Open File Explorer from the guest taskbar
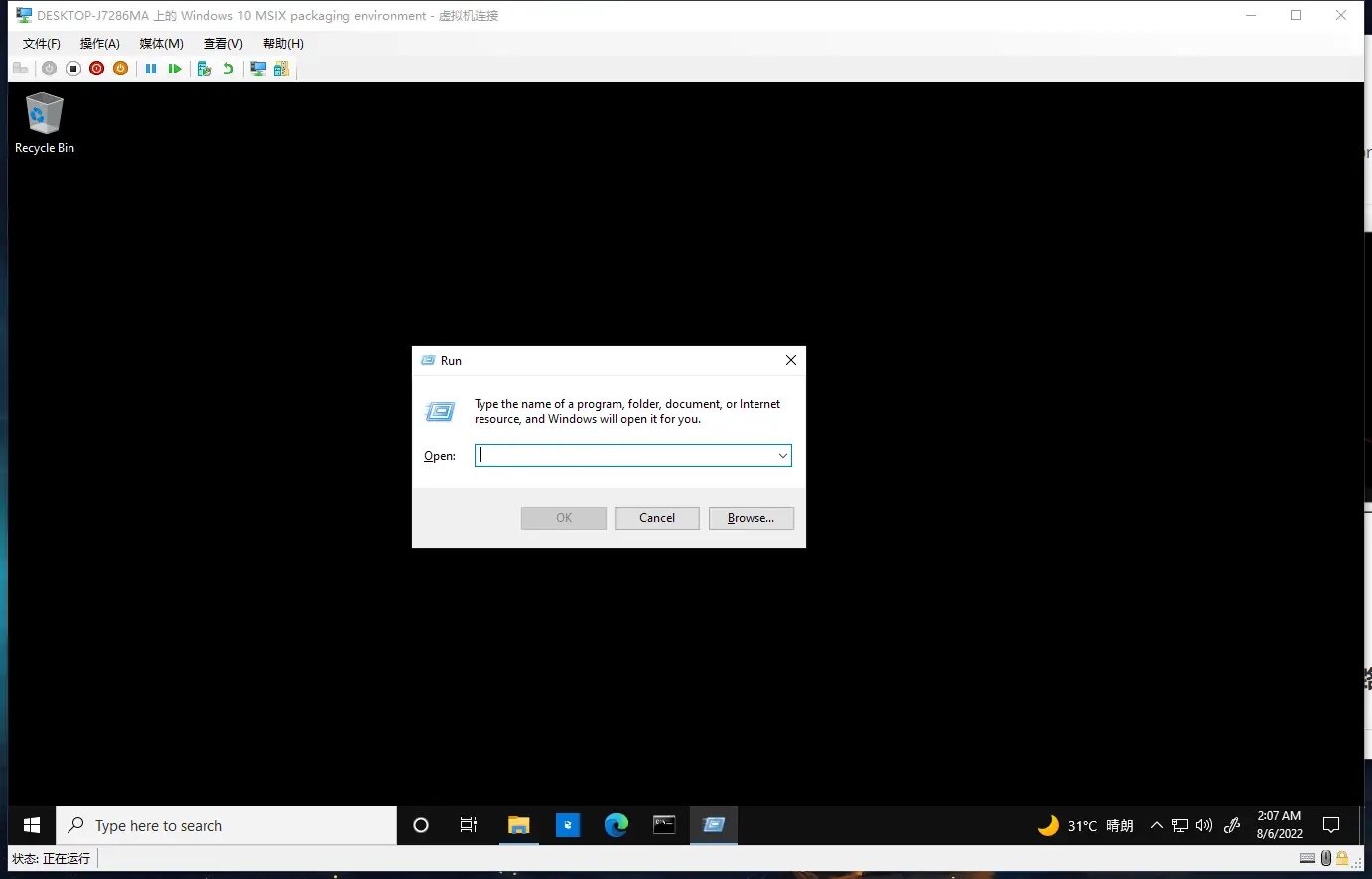Viewport: 1372px width, 879px height. pos(518,825)
